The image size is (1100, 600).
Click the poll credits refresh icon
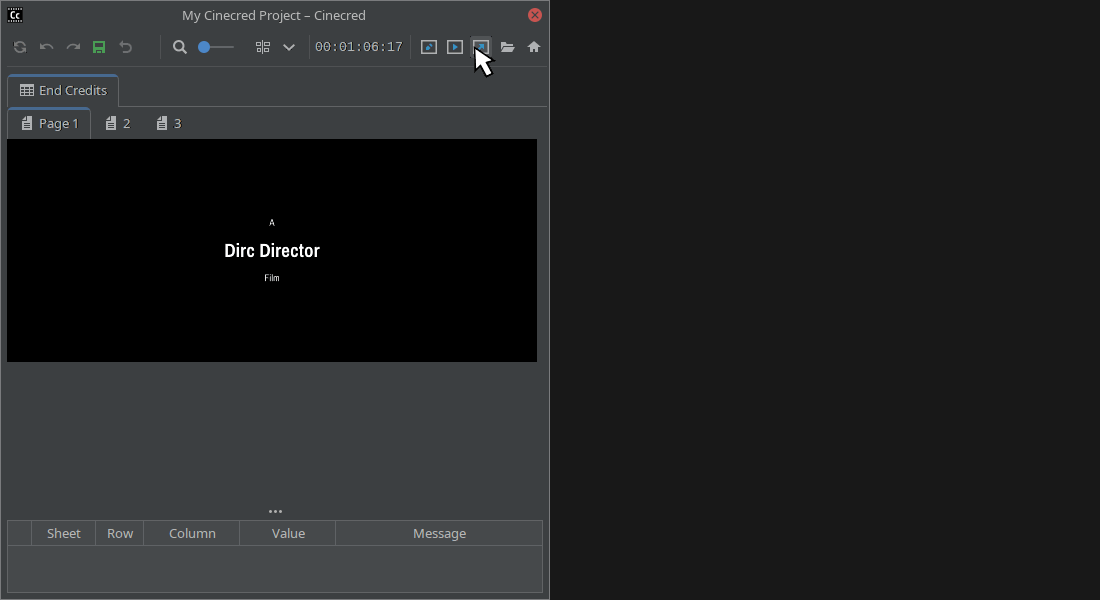point(20,47)
